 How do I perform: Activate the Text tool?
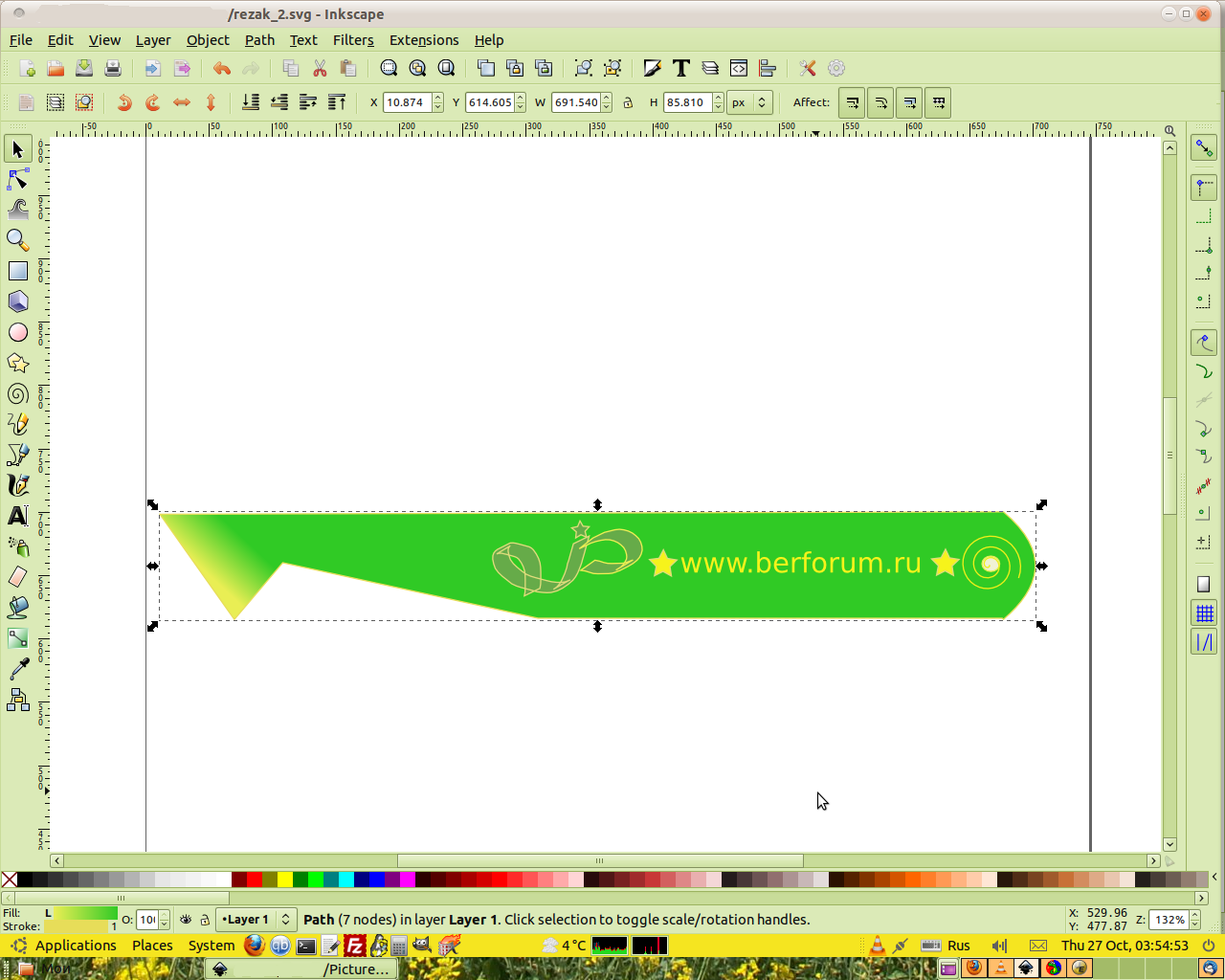(18, 516)
